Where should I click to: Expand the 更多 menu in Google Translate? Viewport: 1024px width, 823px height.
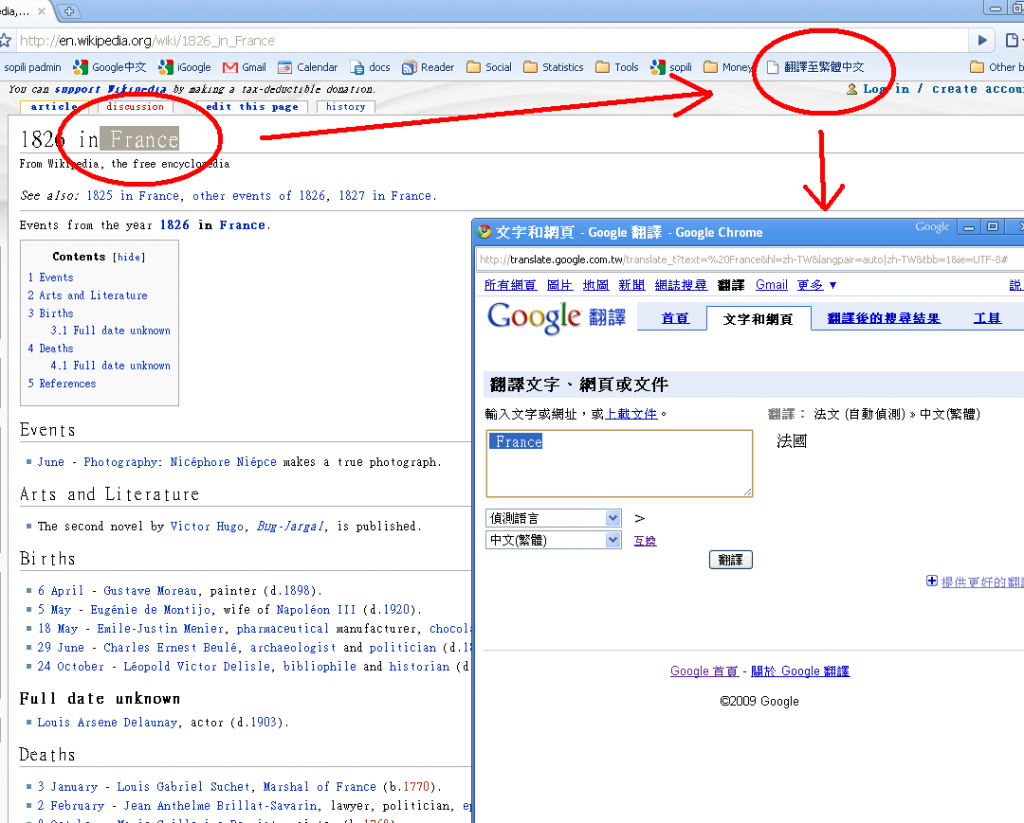click(810, 284)
